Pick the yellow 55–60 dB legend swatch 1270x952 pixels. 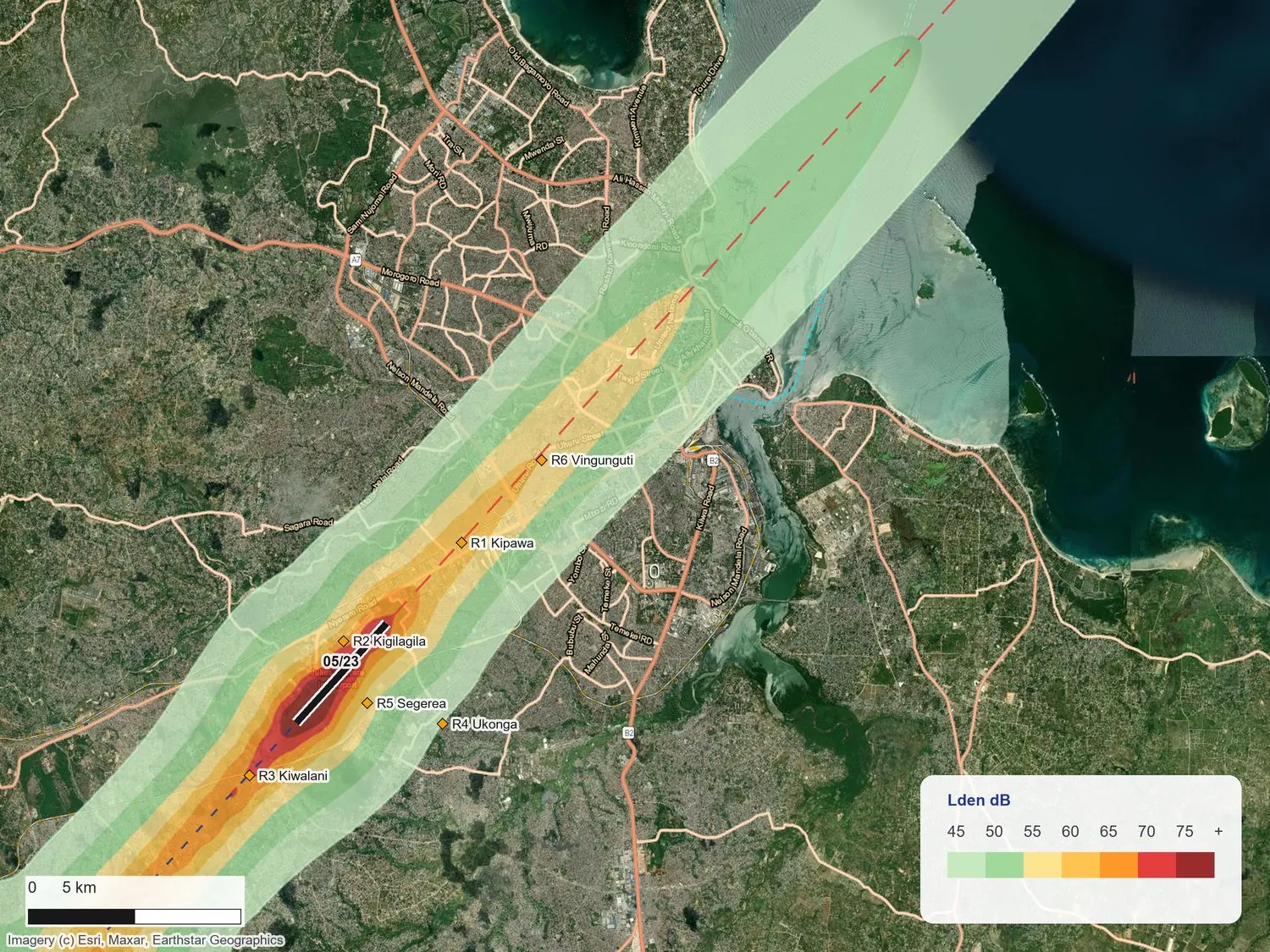click(x=1042, y=865)
